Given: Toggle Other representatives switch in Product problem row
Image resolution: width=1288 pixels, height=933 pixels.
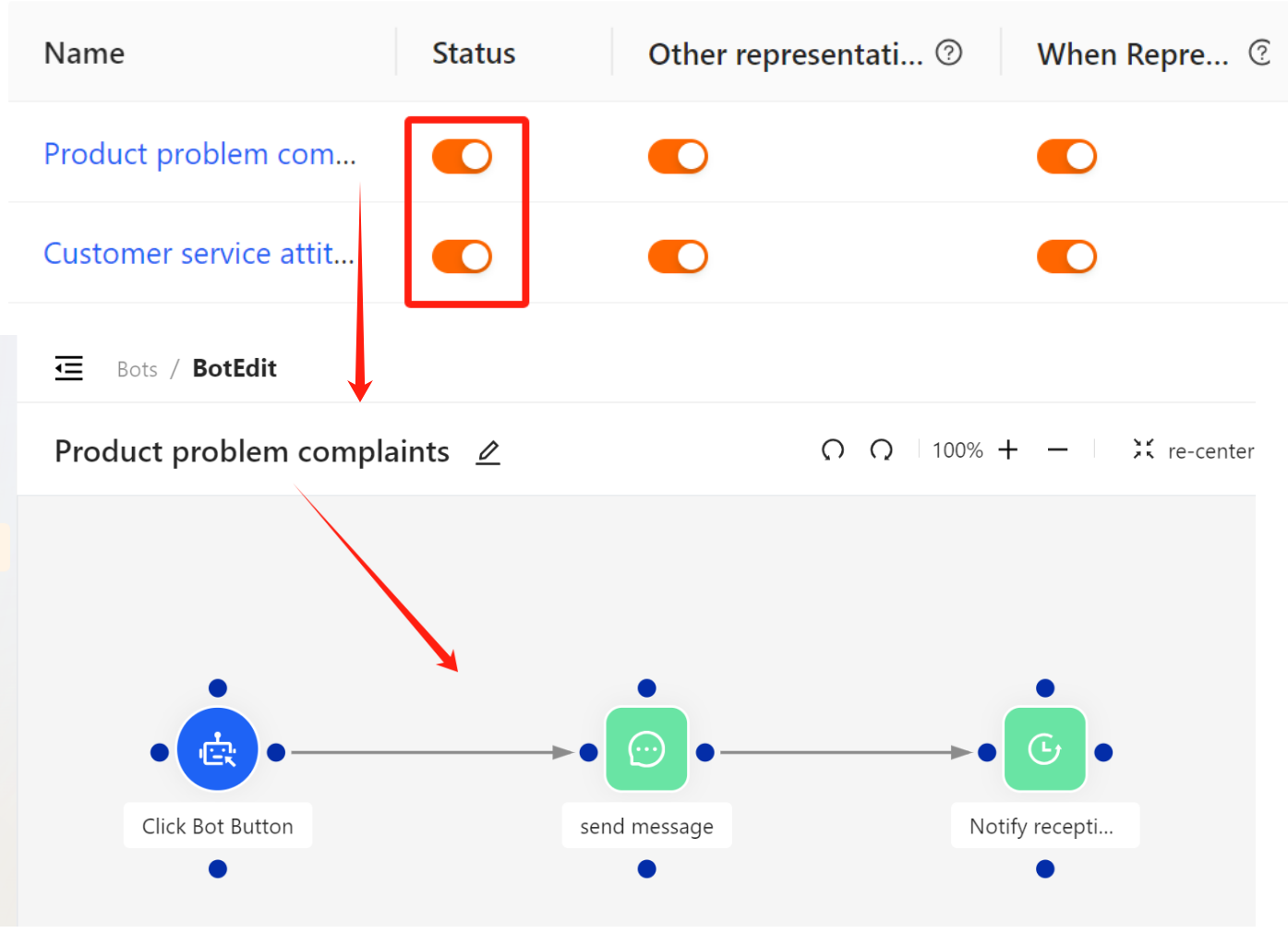Looking at the screenshot, I should point(679,157).
